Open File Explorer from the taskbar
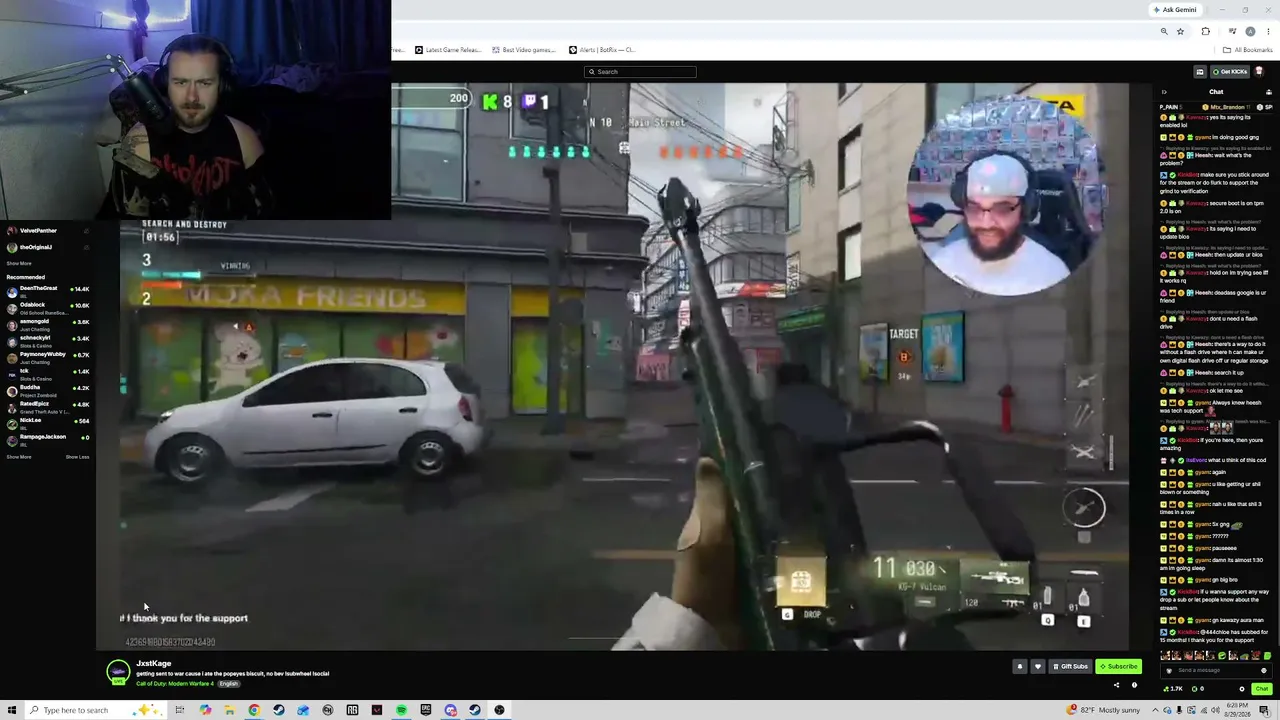1280x720 pixels. [x=230, y=710]
